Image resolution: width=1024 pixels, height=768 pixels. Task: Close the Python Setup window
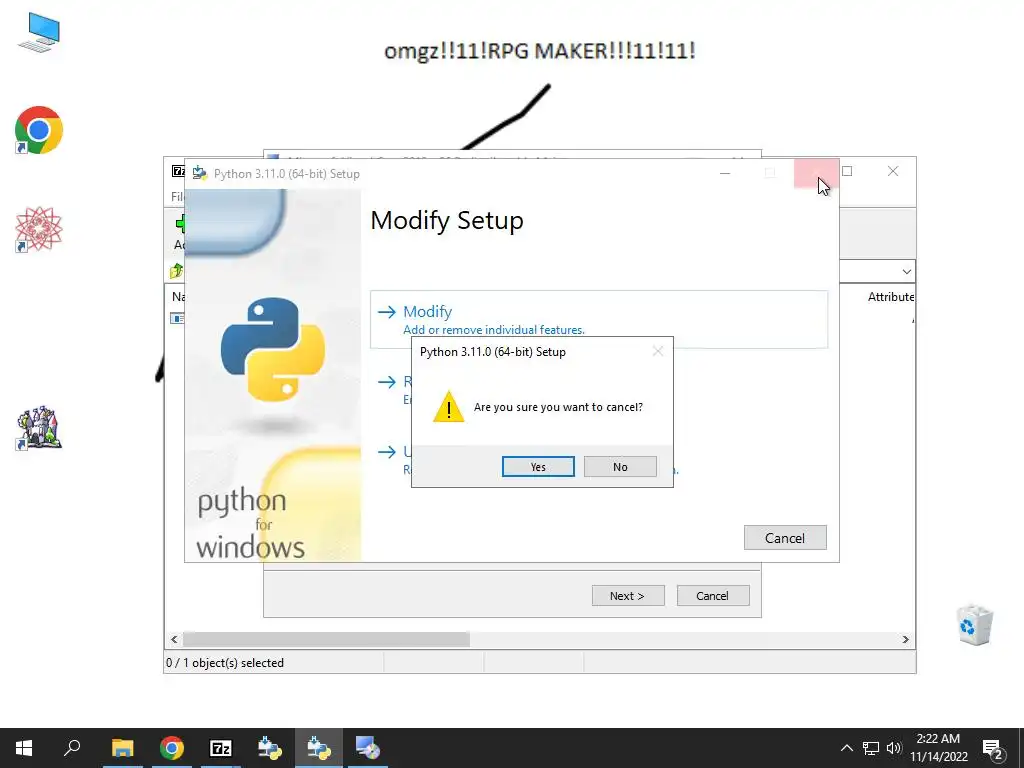[816, 173]
